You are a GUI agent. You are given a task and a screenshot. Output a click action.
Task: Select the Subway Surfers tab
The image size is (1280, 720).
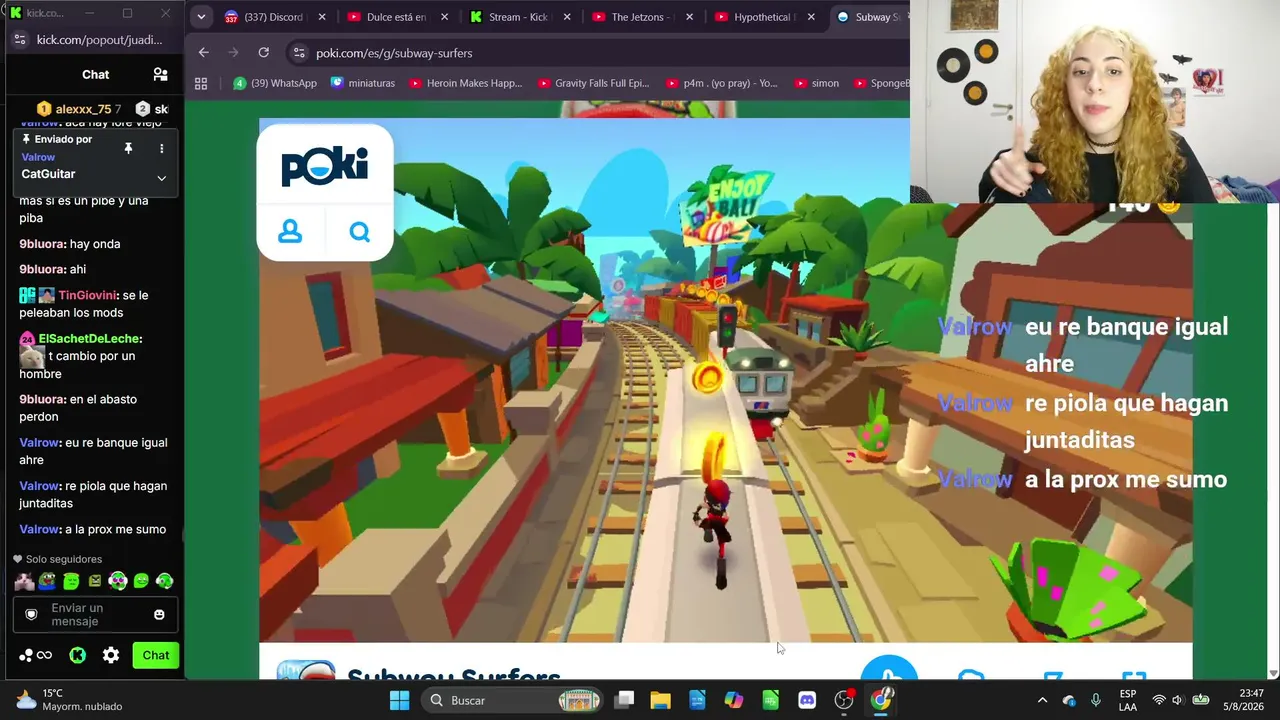[x=870, y=17]
